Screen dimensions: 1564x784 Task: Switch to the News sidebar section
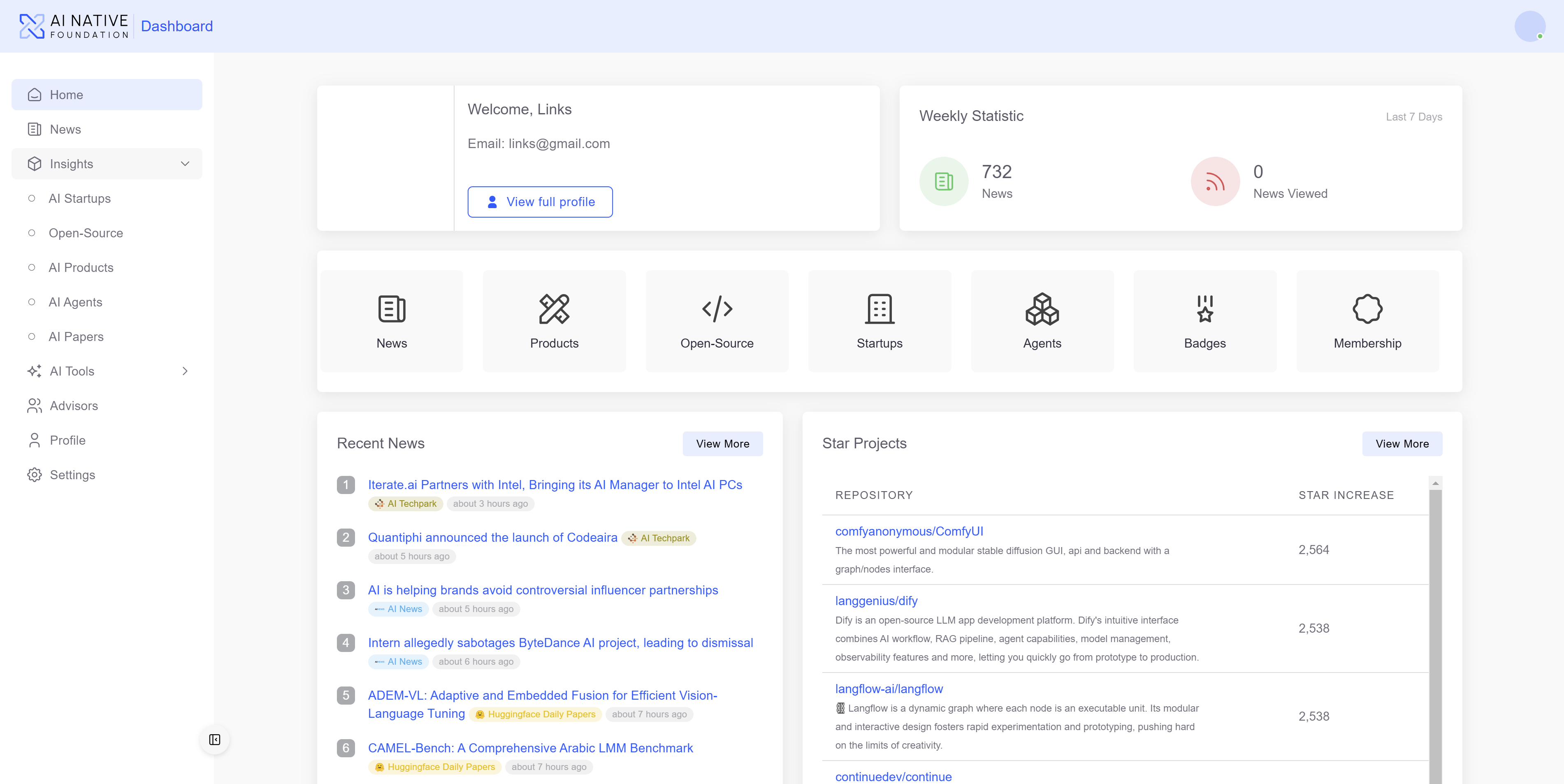coord(65,129)
